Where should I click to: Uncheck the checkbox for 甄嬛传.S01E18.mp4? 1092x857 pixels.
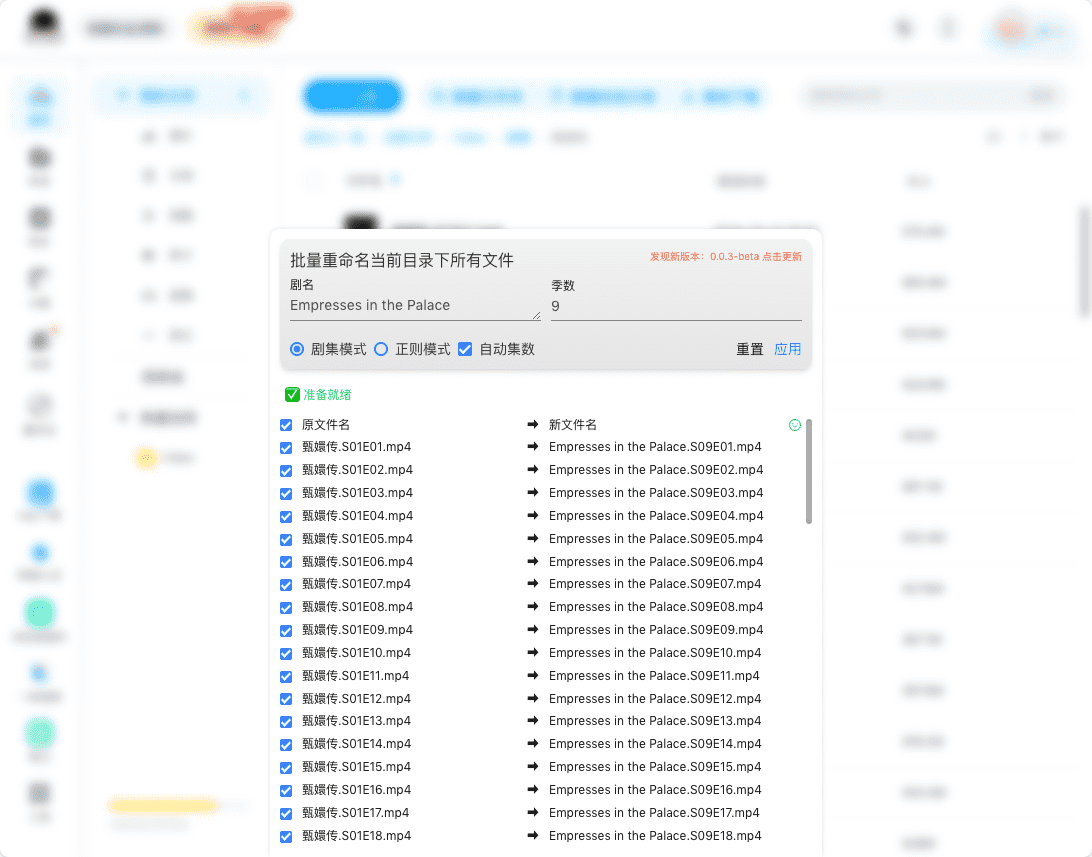tap(286, 837)
